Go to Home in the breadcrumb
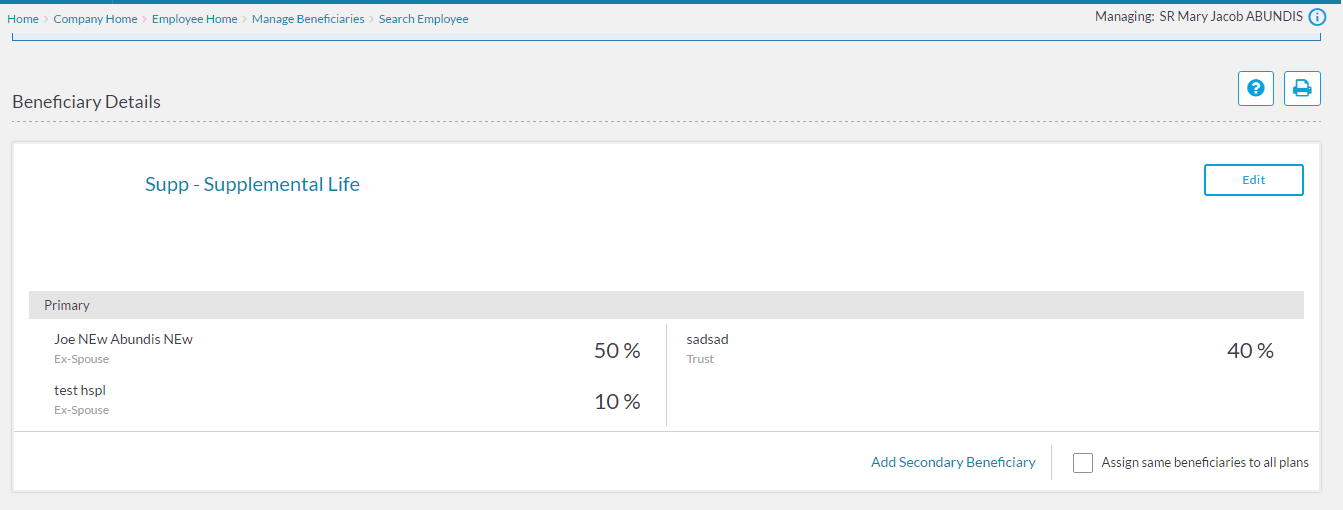Viewport: 1343px width, 510px height. coord(23,19)
